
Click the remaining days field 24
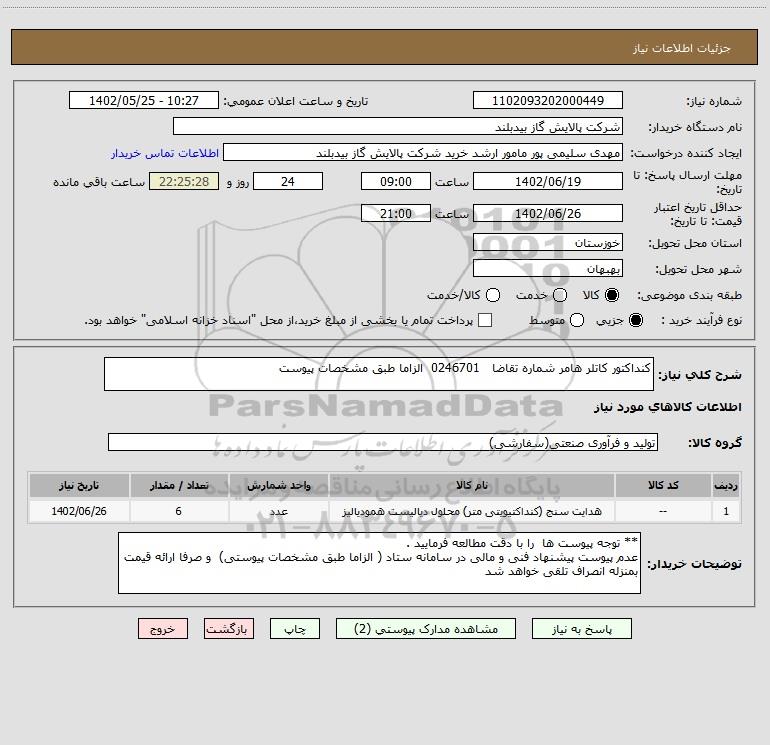(288, 182)
